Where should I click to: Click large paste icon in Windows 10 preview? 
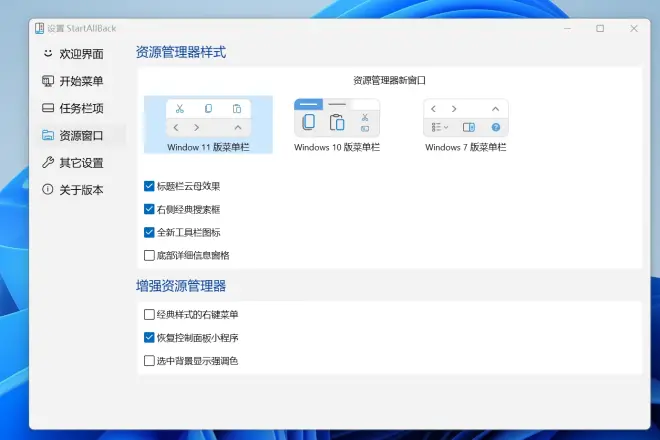[x=337, y=123]
